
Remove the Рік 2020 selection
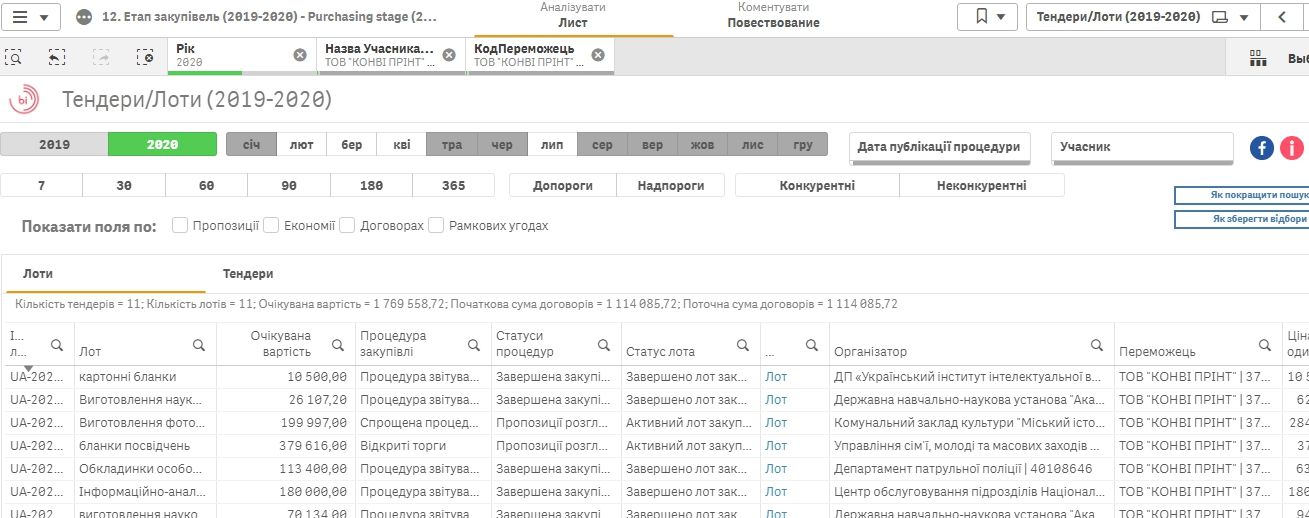(x=300, y=55)
